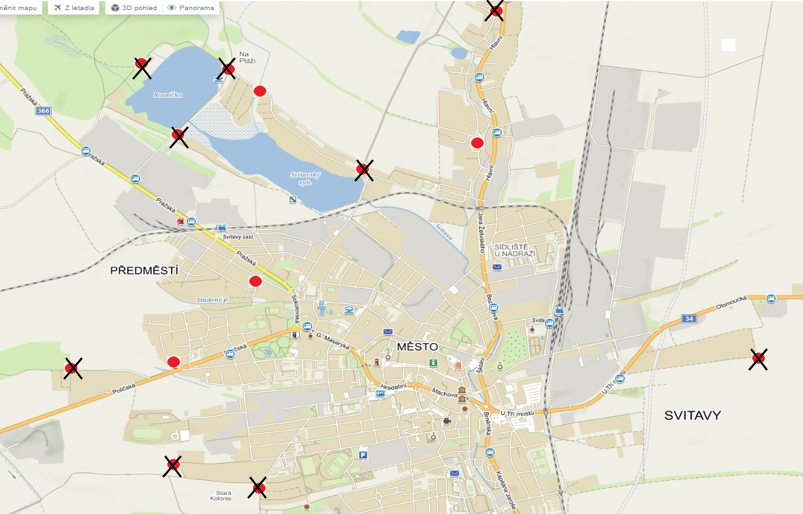This screenshot has width=803, height=514.
Task: Switch to the Z letadla aerial view
Action: (x=74, y=8)
